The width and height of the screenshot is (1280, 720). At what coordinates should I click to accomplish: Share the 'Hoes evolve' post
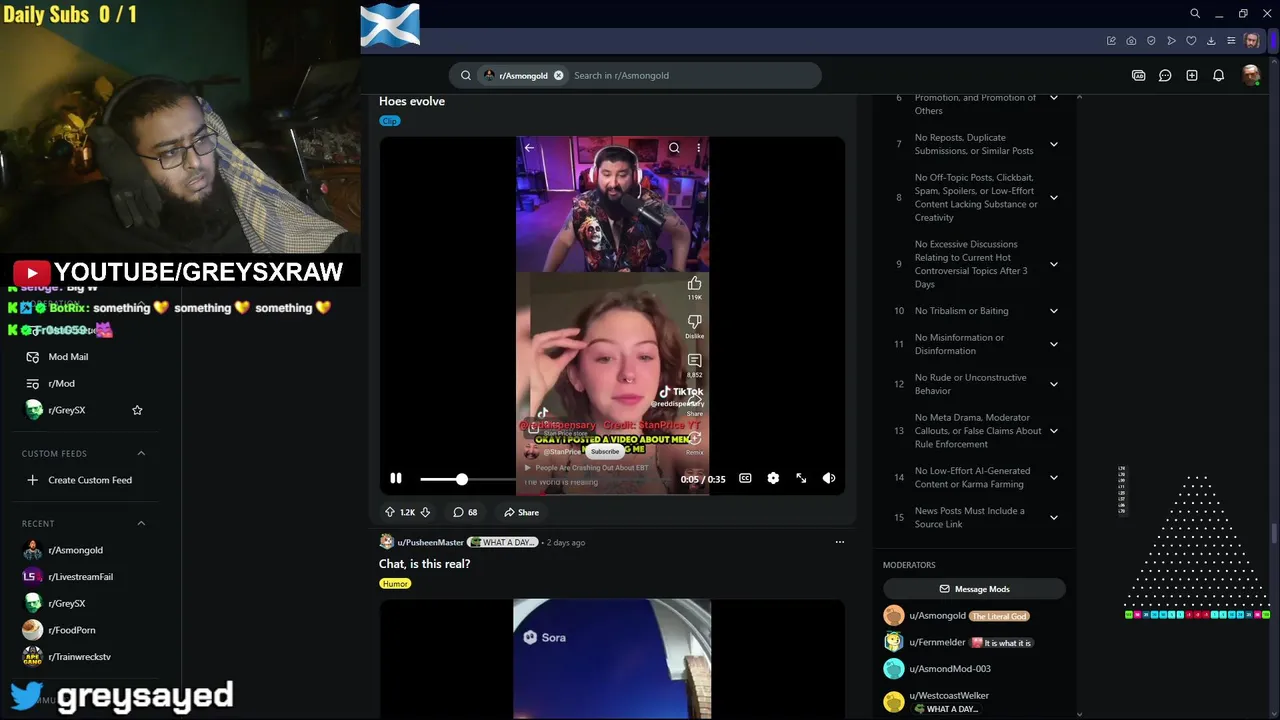pyautogui.click(x=521, y=512)
